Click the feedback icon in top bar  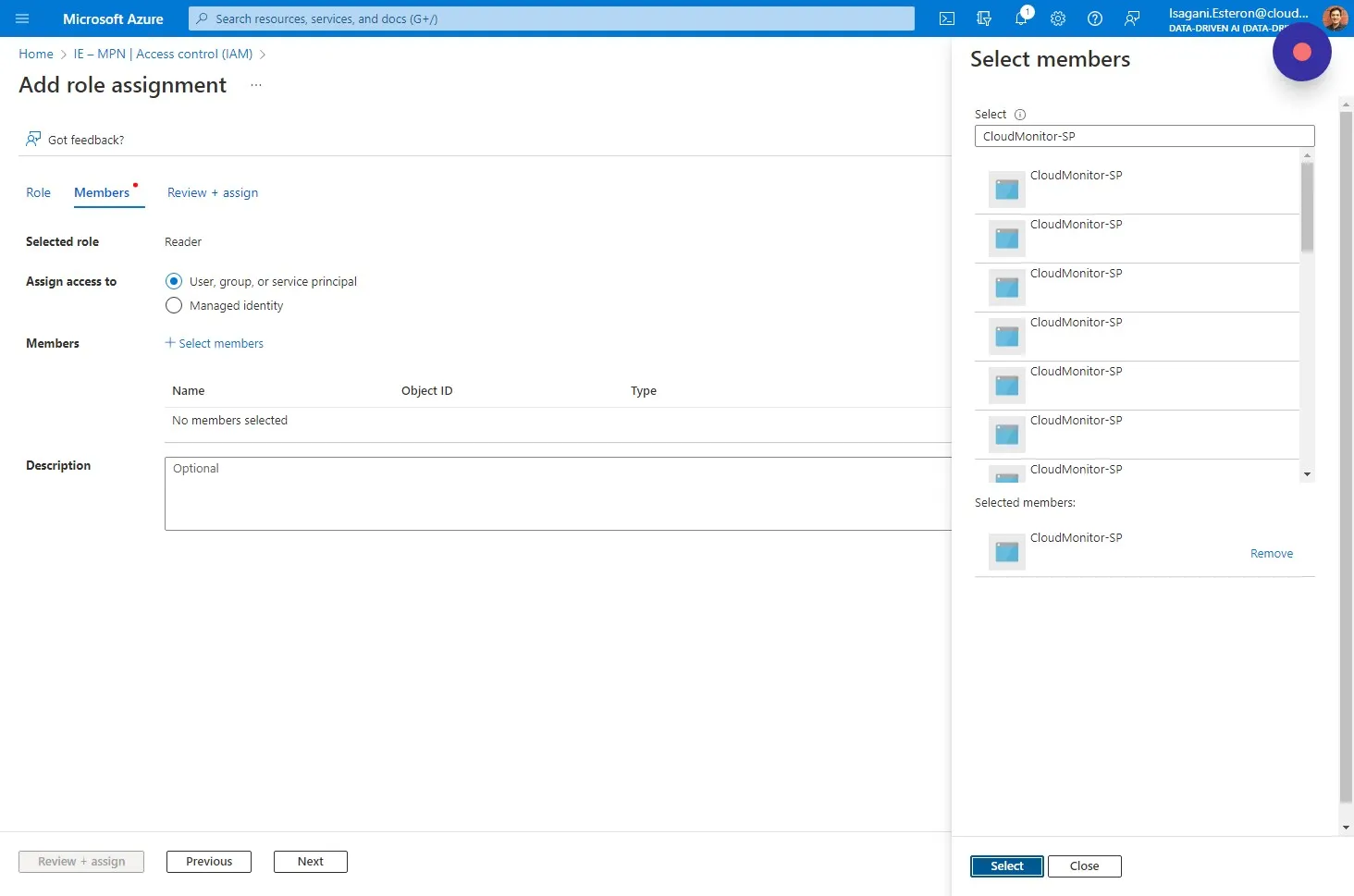click(1132, 18)
